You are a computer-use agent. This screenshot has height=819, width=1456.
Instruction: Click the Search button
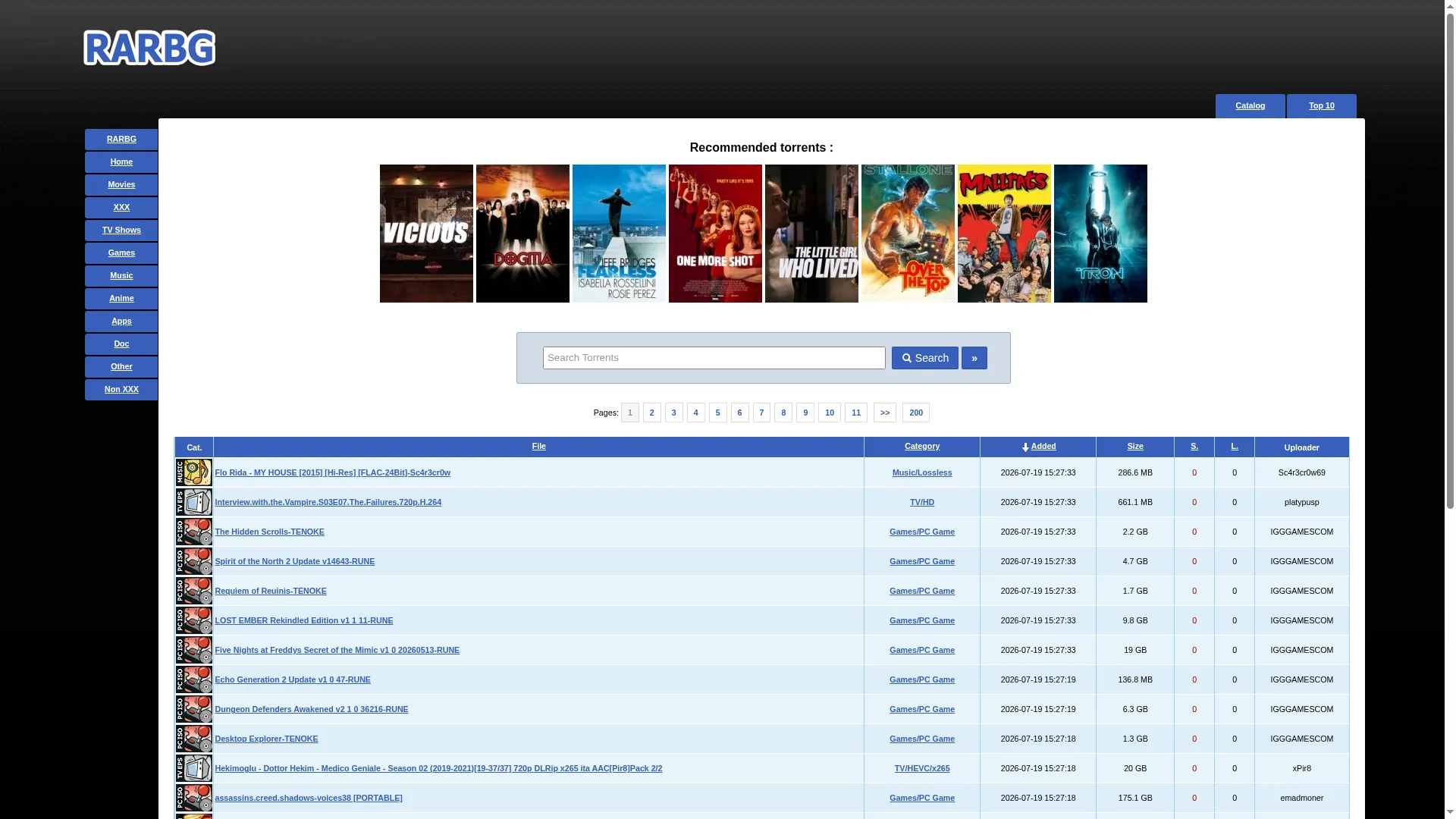tap(925, 358)
